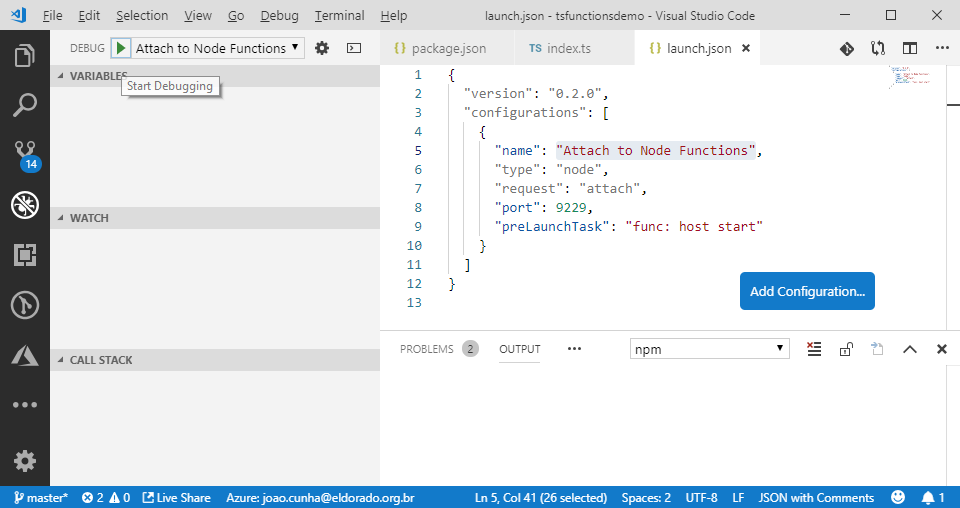Open the git changes diamond icon
This screenshot has height=508, width=960.
[847, 48]
